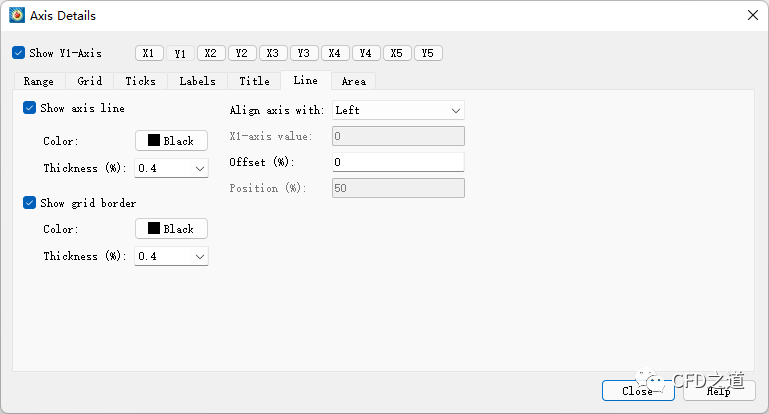Go to the Area tab
769x414 pixels.
[353, 81]
